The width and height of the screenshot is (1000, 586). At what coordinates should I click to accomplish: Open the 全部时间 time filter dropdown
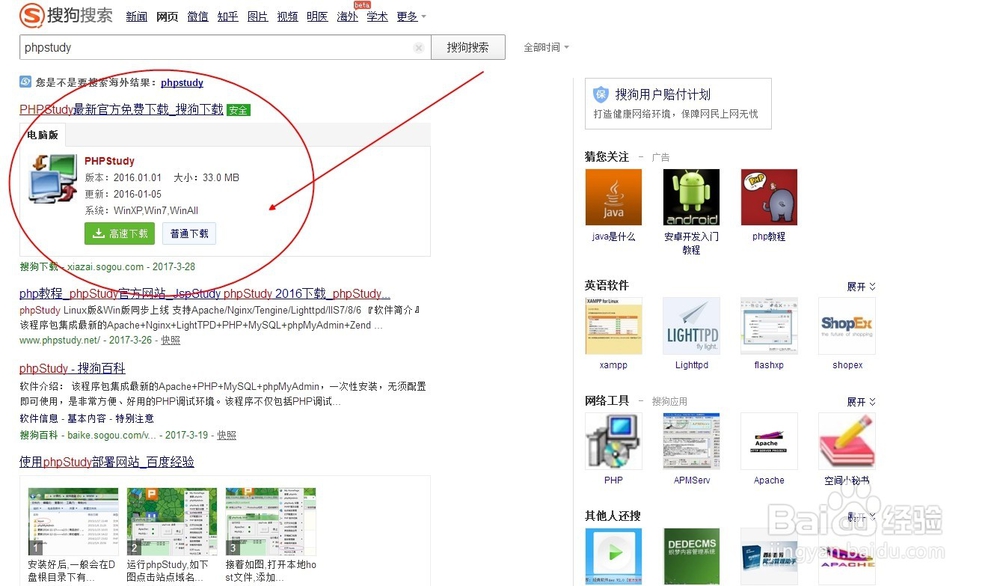click(x=546, y=48)
